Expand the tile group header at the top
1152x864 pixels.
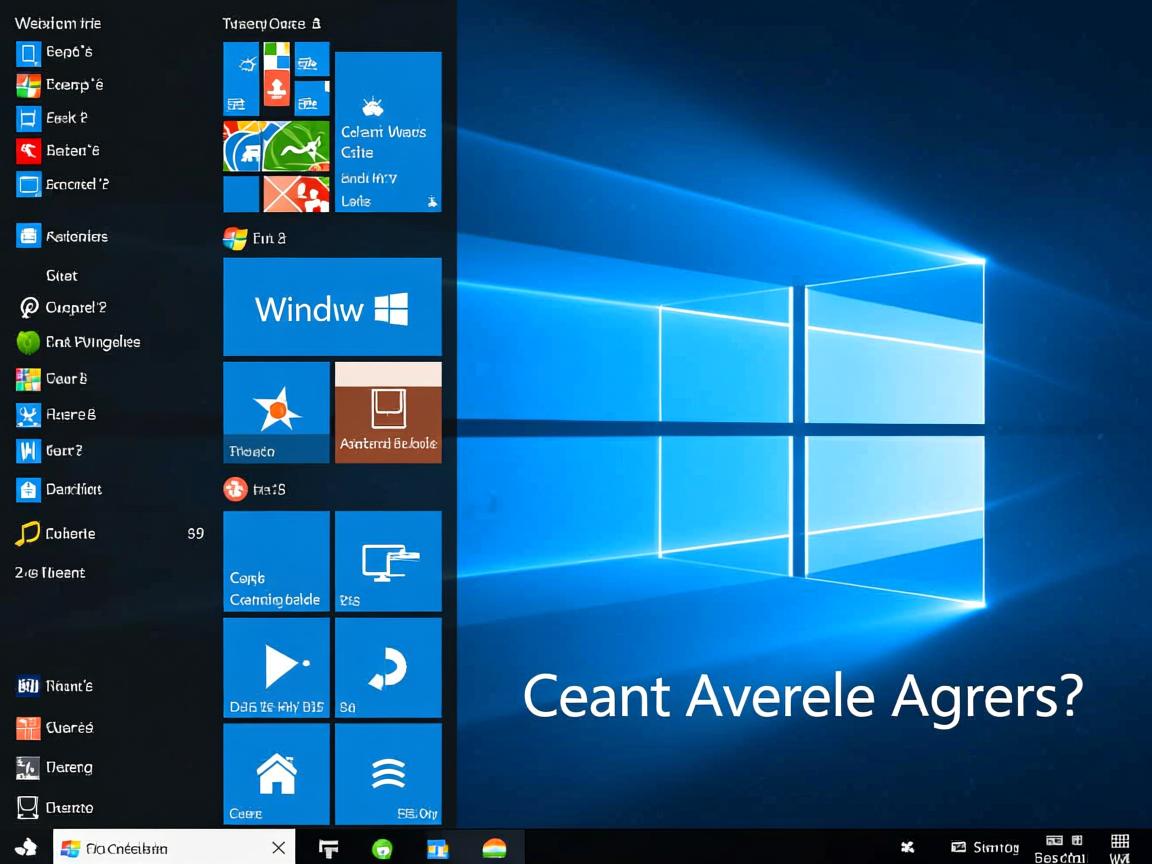[x=270, y=23]
